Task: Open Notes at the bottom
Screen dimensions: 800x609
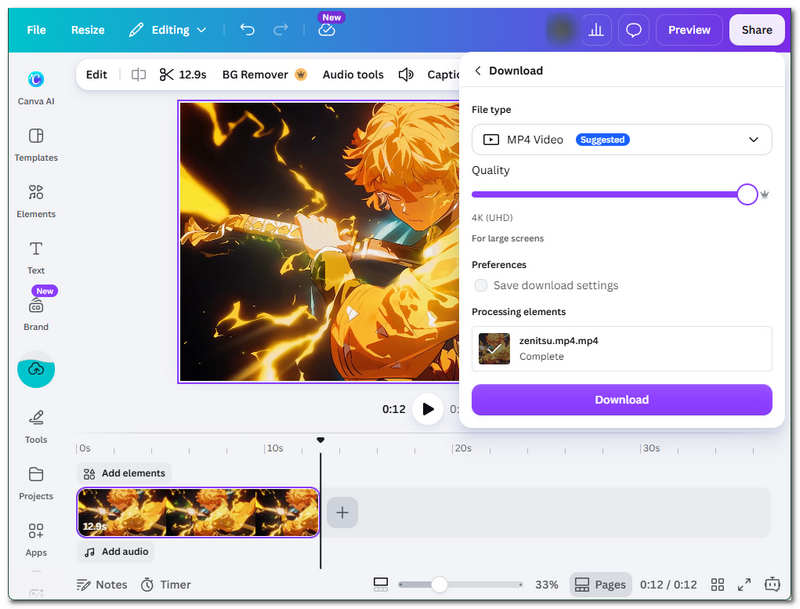Action: (x=102, y=585)
